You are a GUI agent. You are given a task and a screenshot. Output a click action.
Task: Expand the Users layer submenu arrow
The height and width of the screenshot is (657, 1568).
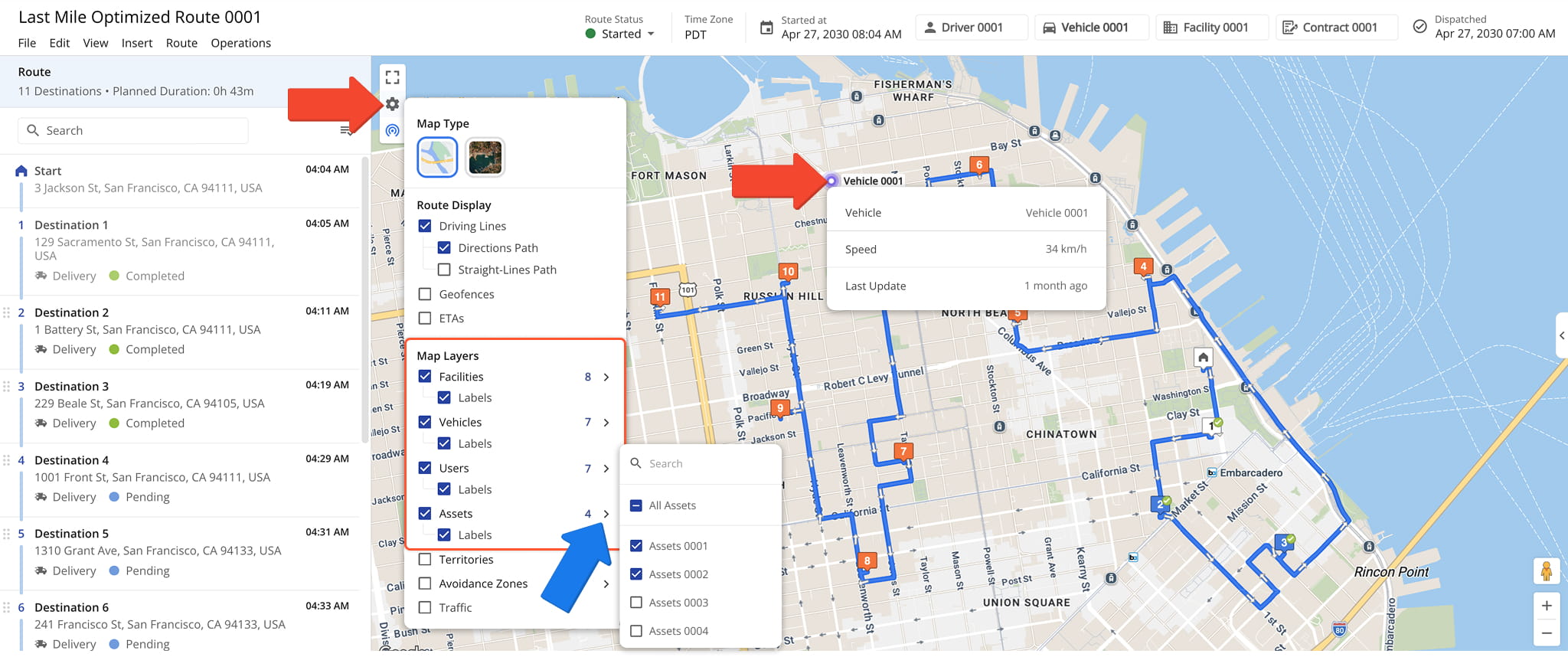tap(606, 469)
